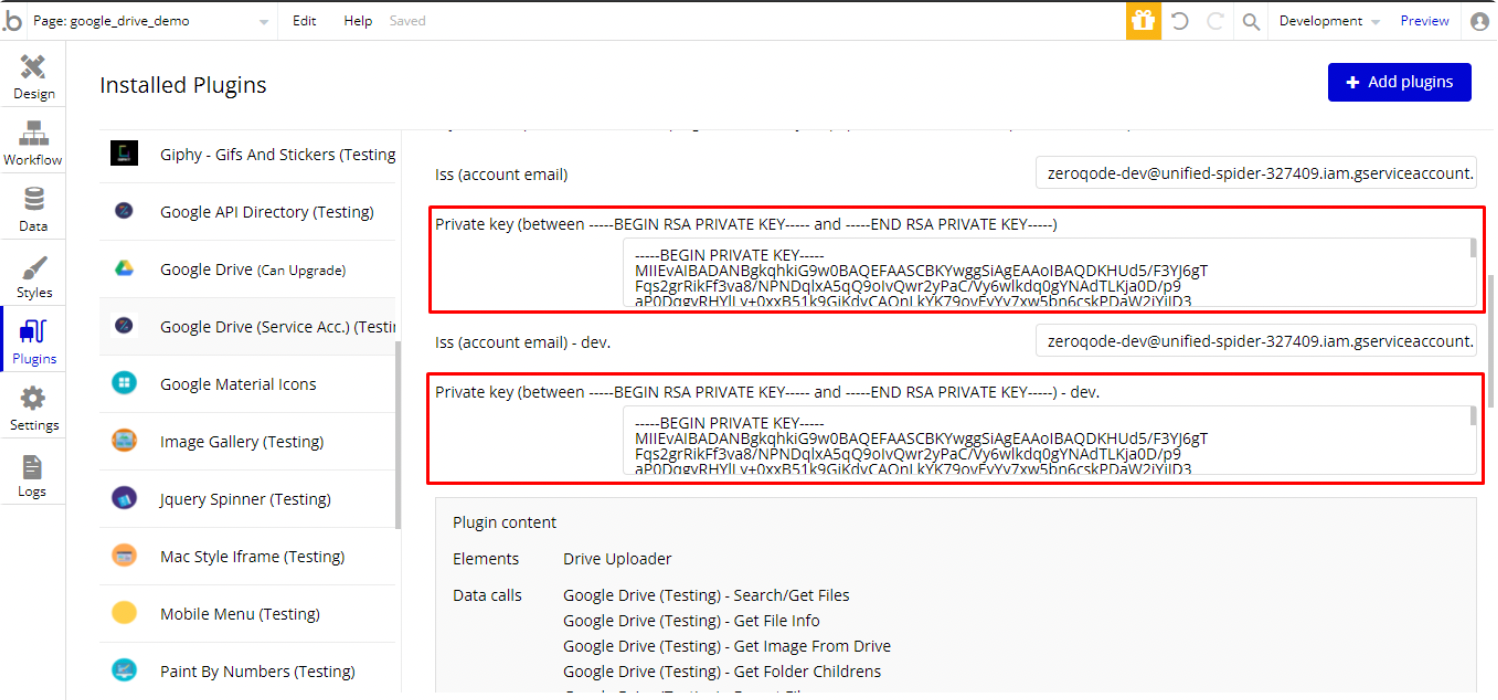This screenshot has height=700, width=1498.
Task: Select Jquery Spinner (Testing) plugin
Action: [x=248, y=499]
